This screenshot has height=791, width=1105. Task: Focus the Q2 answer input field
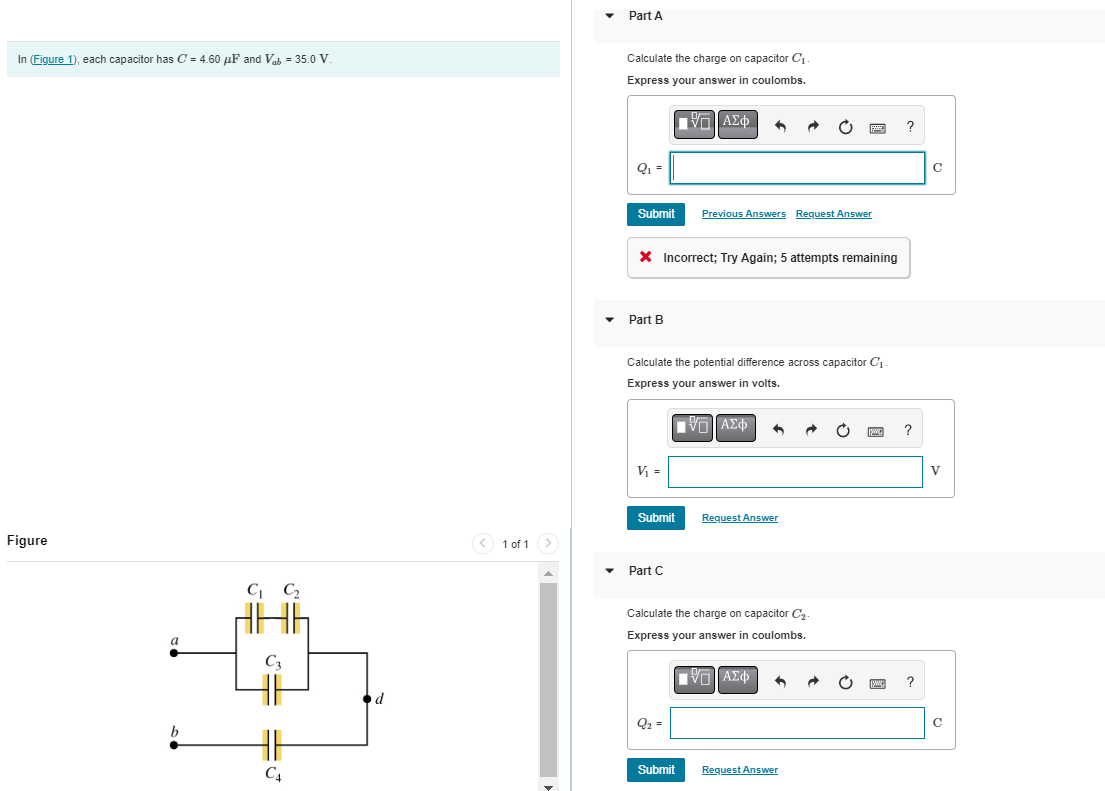(x=797, y=723)
